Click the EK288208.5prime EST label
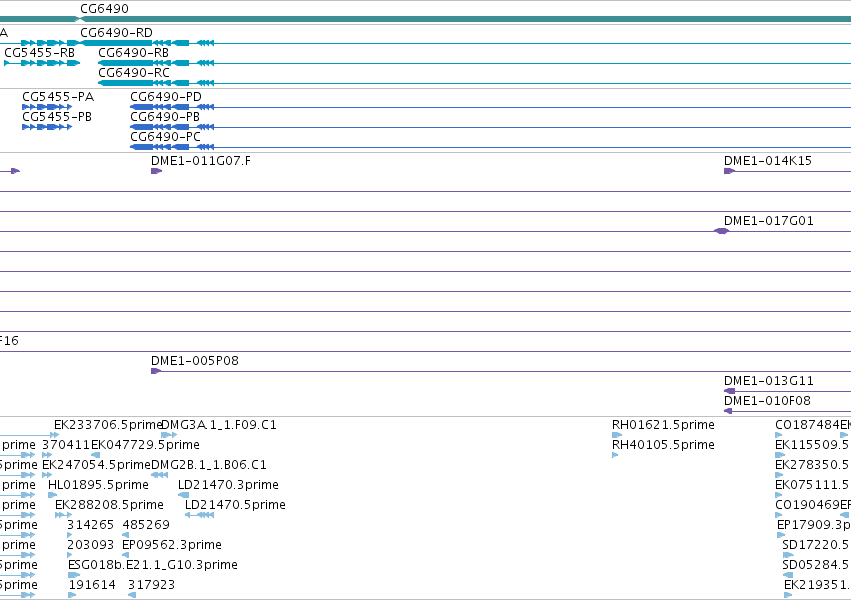The image size is (851, 600). (109, 505)
